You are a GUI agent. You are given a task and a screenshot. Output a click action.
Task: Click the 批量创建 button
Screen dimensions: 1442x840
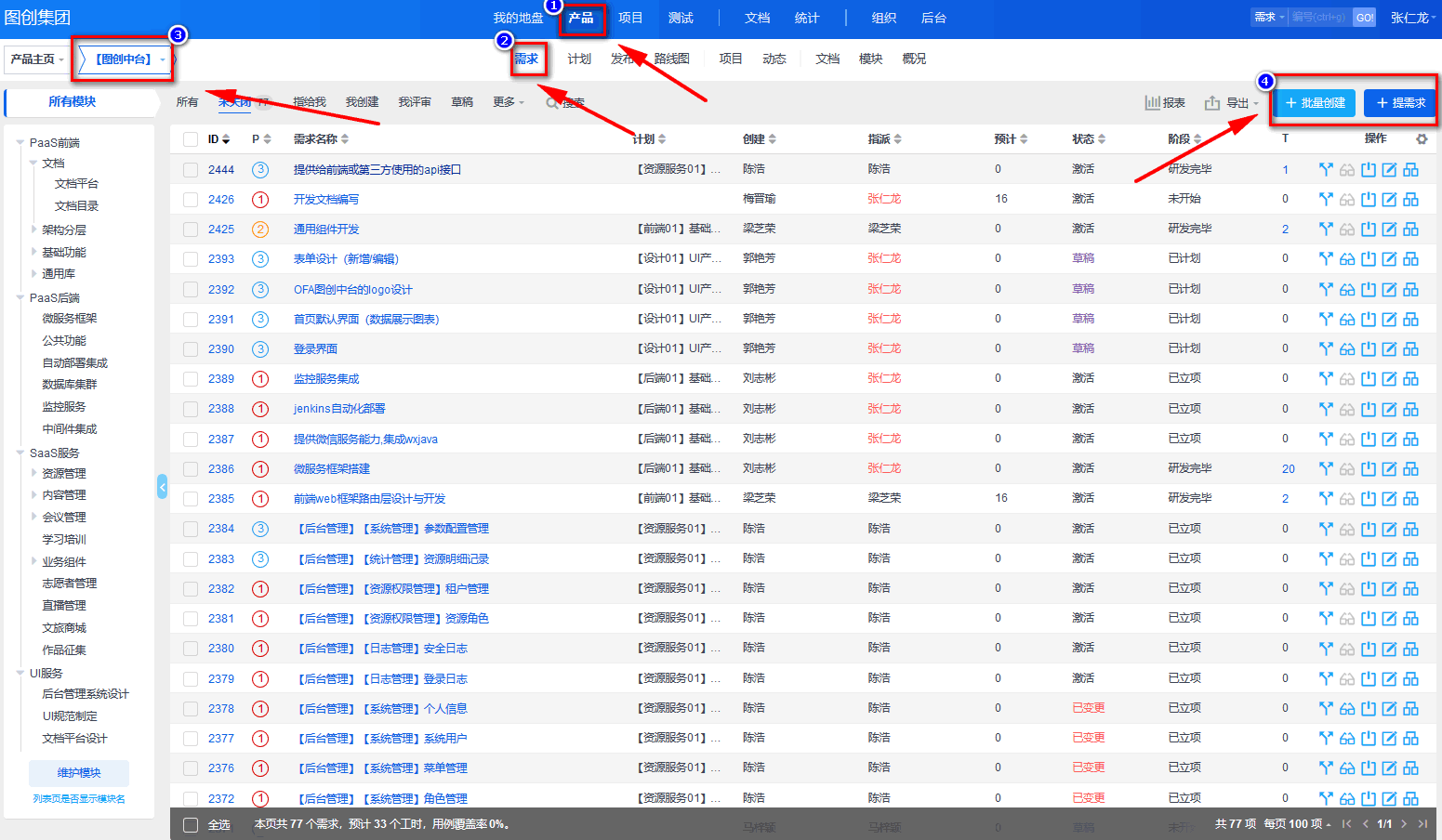[x=1315, y=103]
